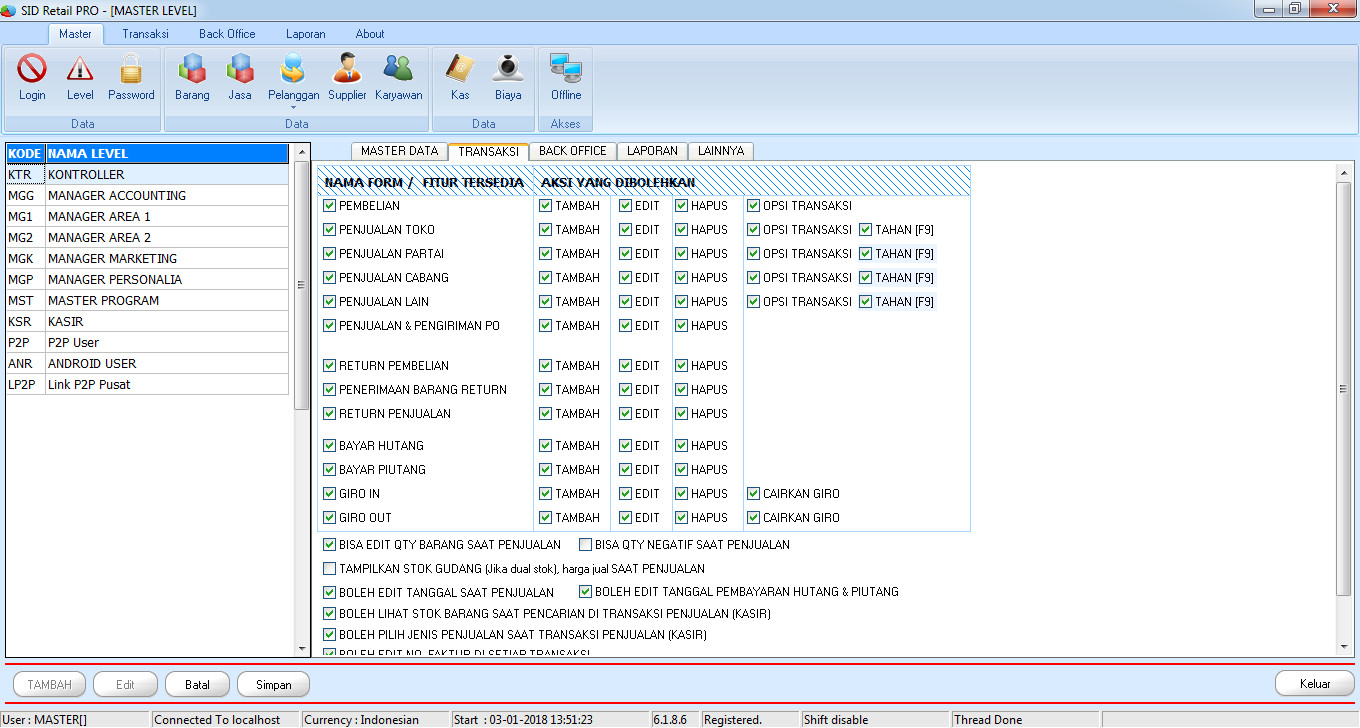Open the Kas cash book icon

coord(460,78)
